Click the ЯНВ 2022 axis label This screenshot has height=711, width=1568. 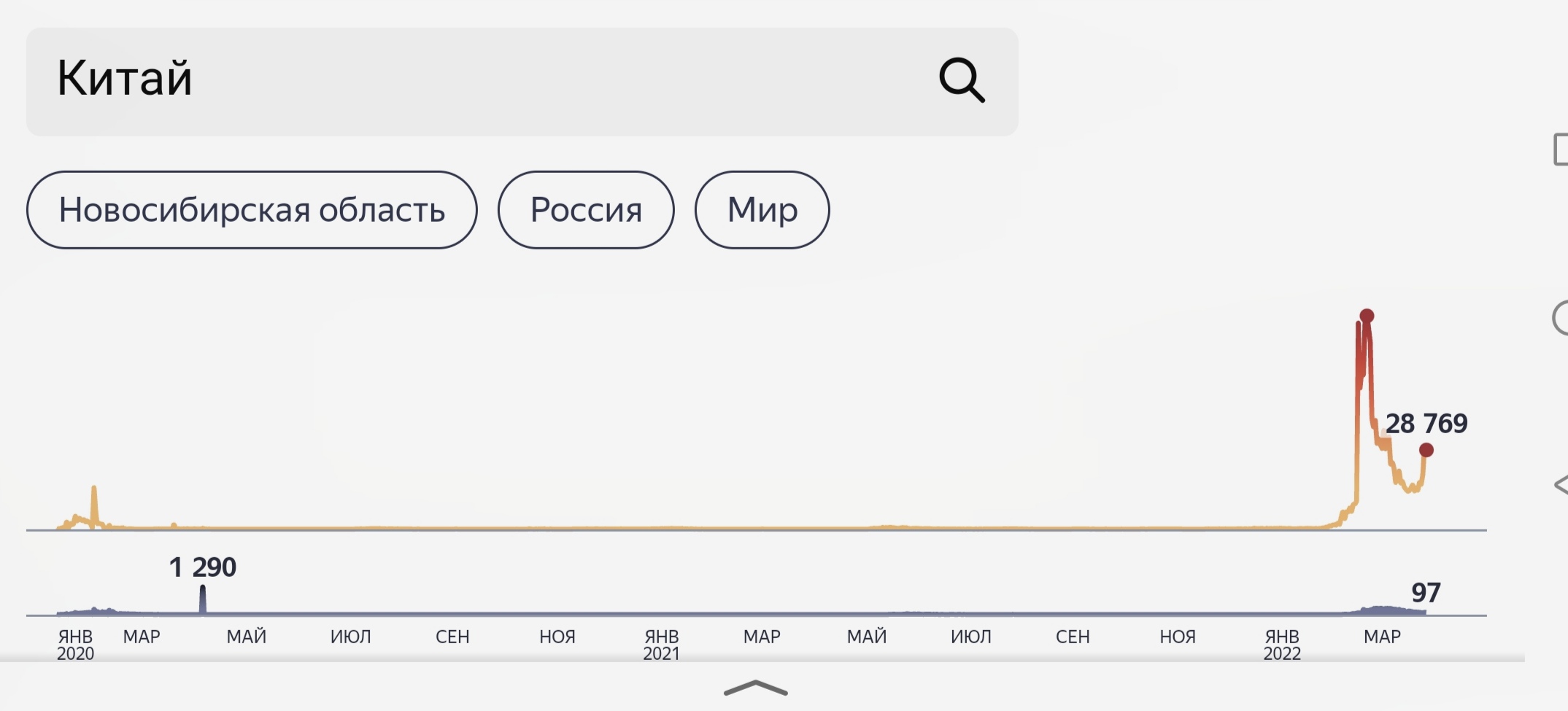pos(1282,645)
